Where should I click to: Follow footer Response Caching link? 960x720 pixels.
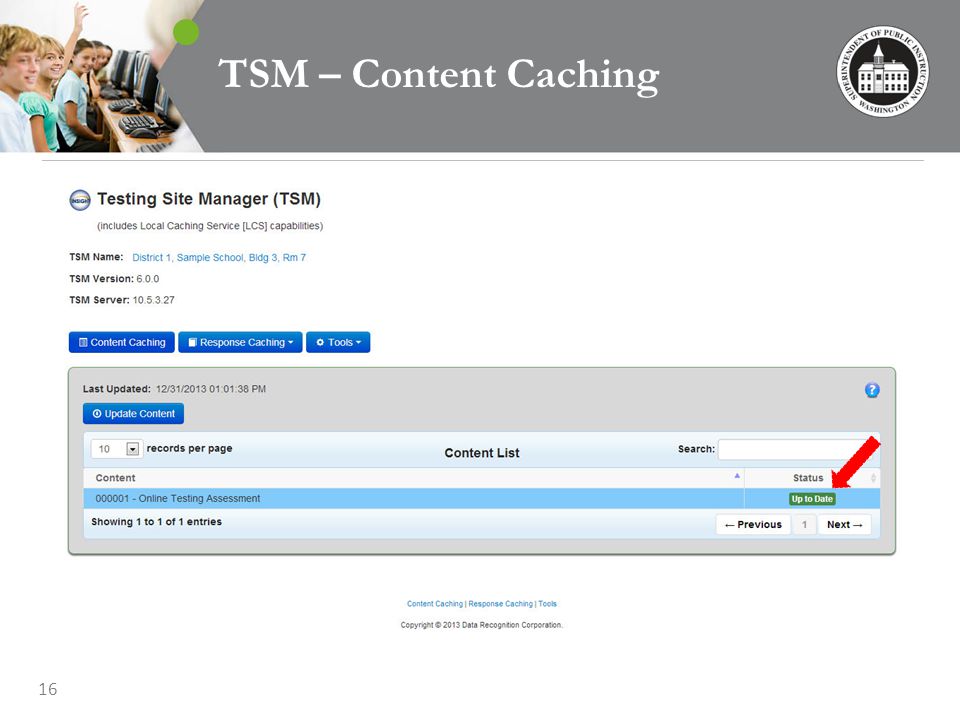[x=500, y=604]
